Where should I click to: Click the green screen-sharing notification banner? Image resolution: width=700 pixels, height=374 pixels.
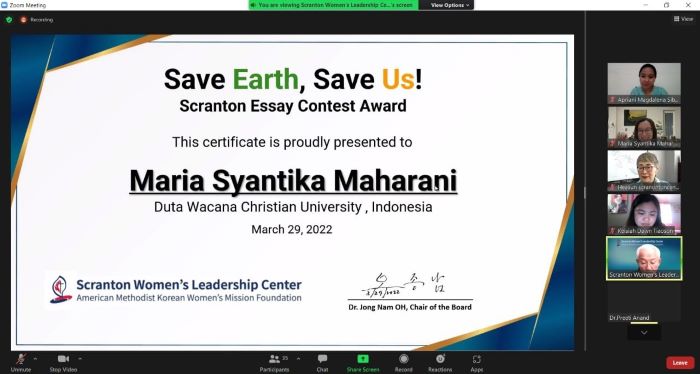click(333, 5)
